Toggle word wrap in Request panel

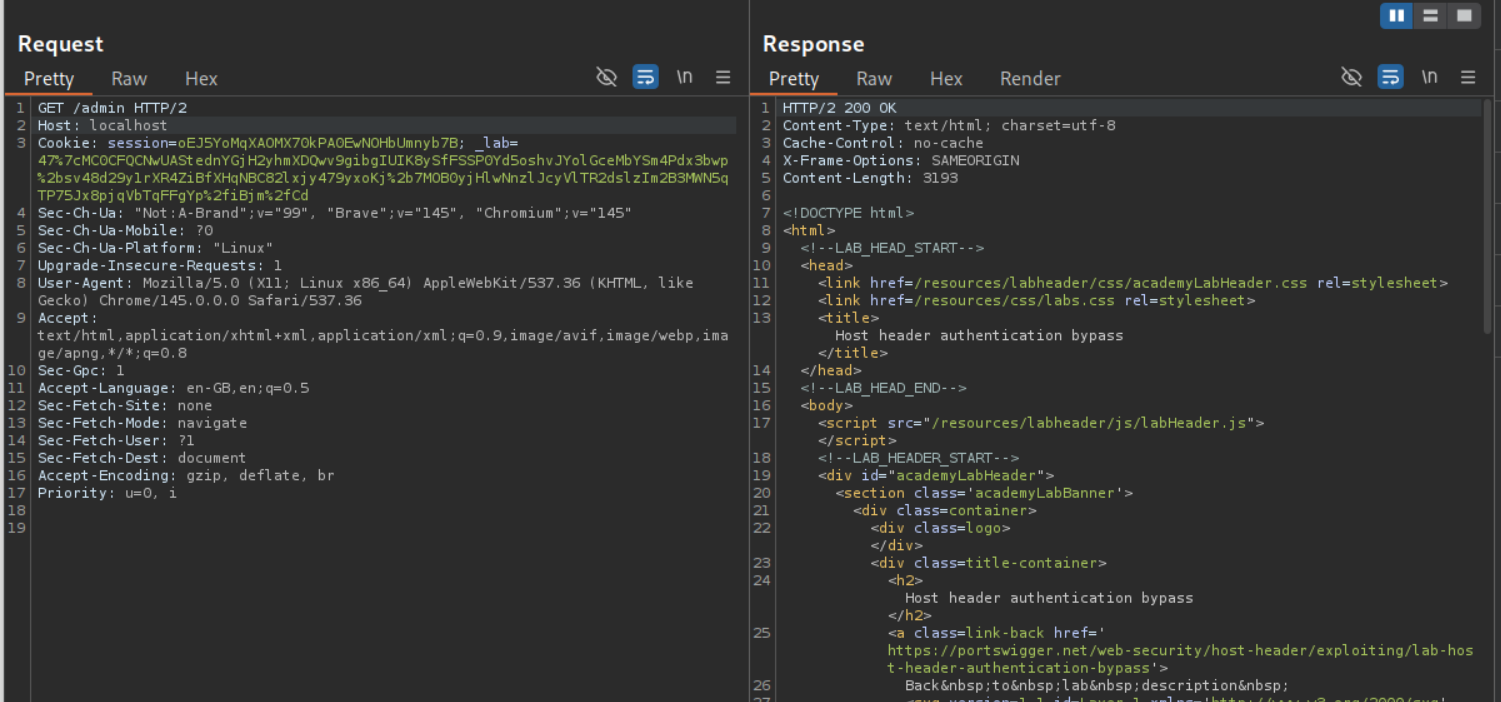point(646,78)
